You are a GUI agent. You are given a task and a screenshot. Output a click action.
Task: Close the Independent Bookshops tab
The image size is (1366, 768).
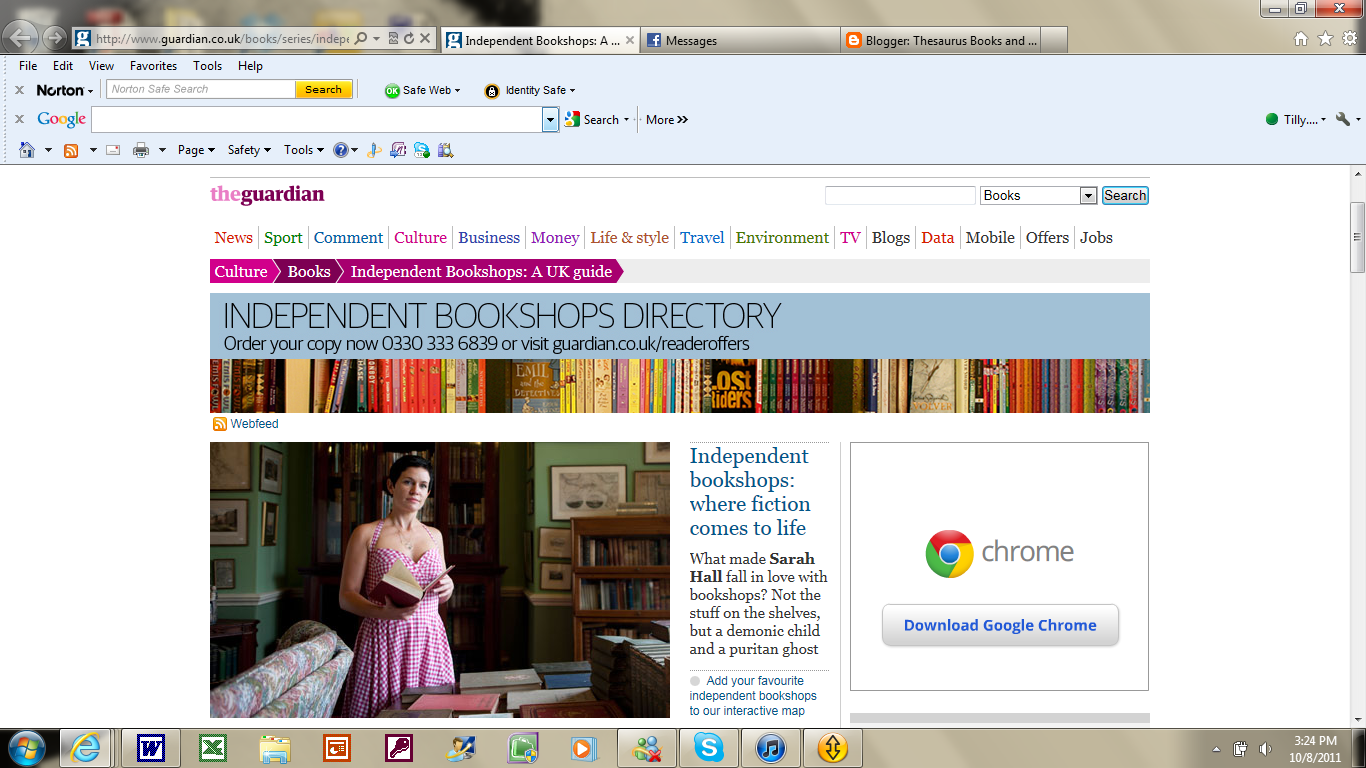coord(630,41)
